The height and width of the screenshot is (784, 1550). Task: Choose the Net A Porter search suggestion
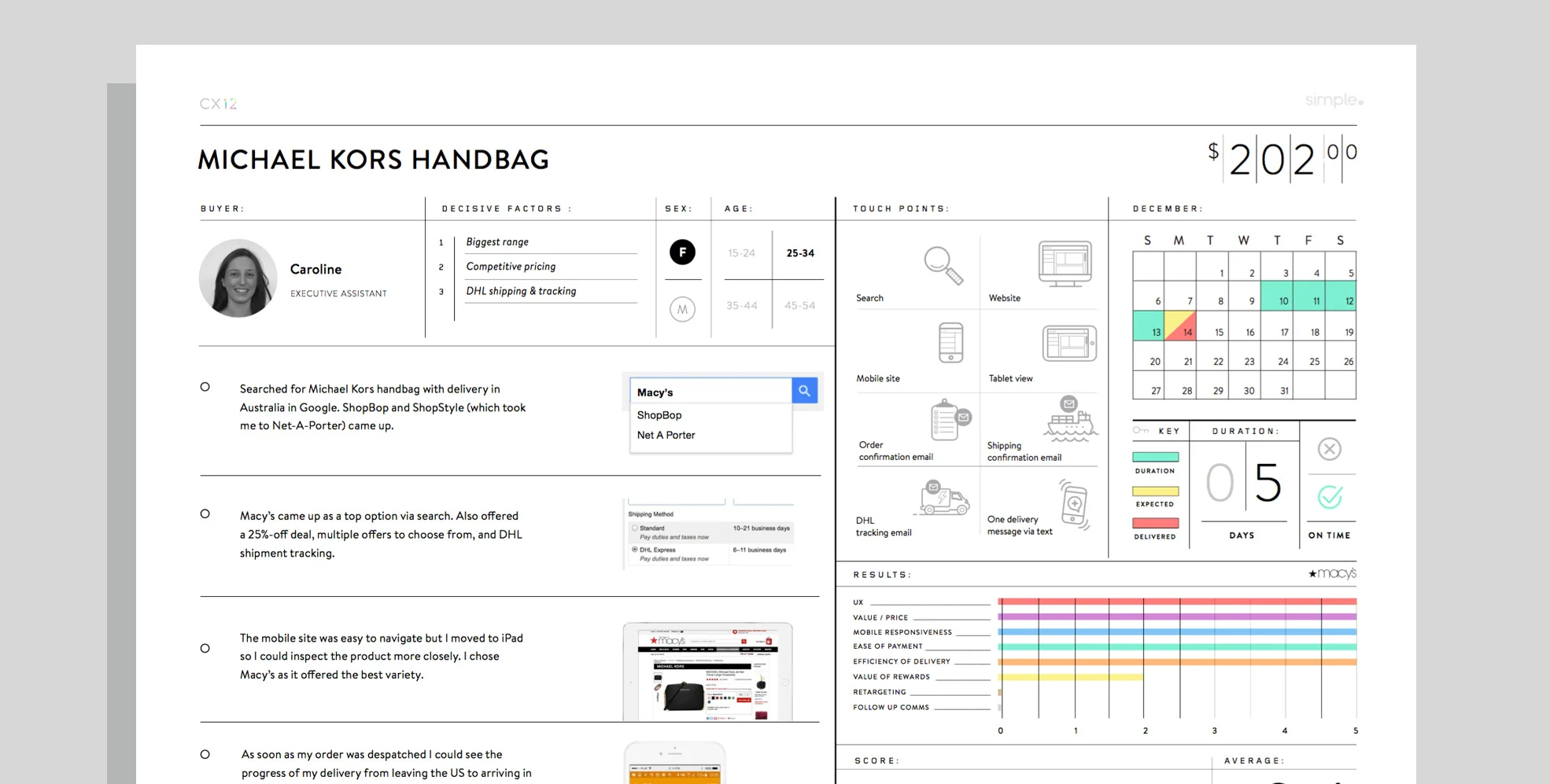coord(666,435)
